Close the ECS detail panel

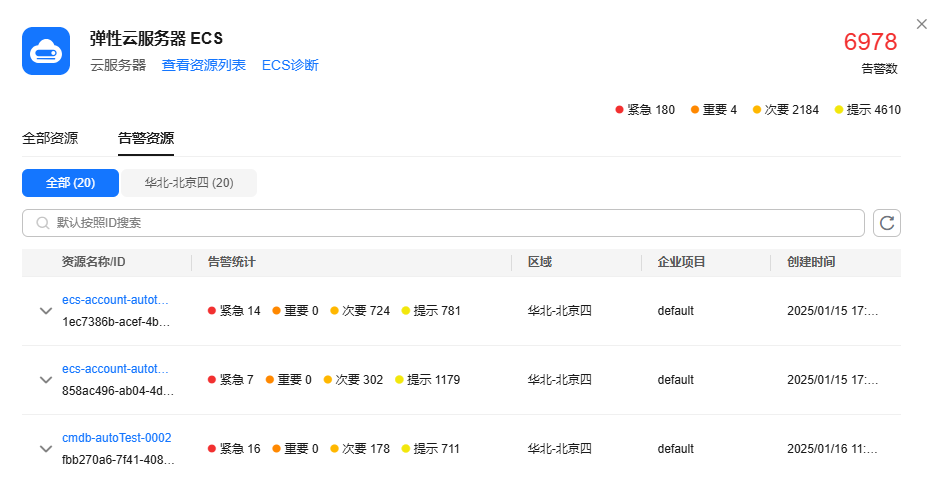[922, 24]
